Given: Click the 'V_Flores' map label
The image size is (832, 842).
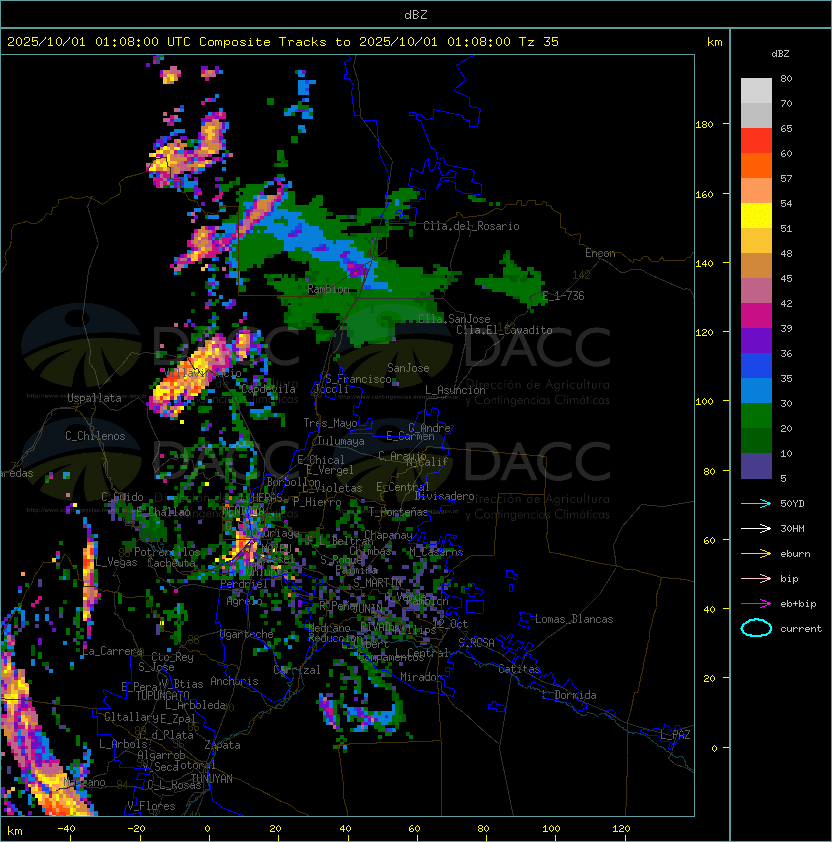Looking at the screenshot, I should click(x=151, y=806).
